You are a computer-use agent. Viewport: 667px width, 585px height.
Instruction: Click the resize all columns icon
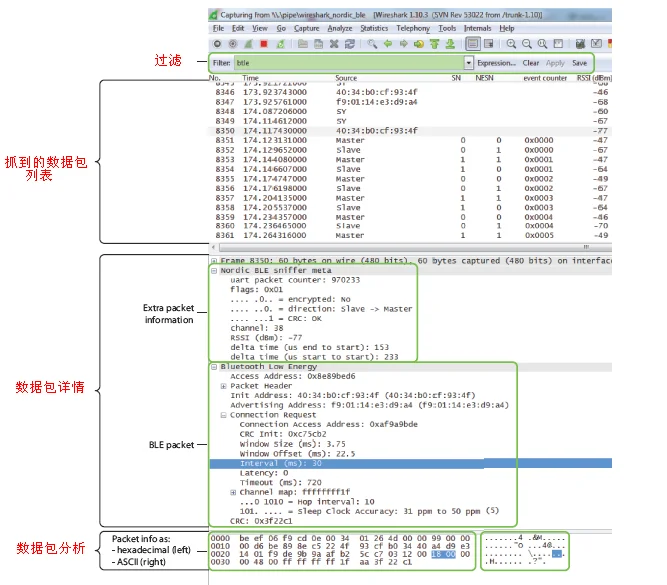tap(558, 44)
